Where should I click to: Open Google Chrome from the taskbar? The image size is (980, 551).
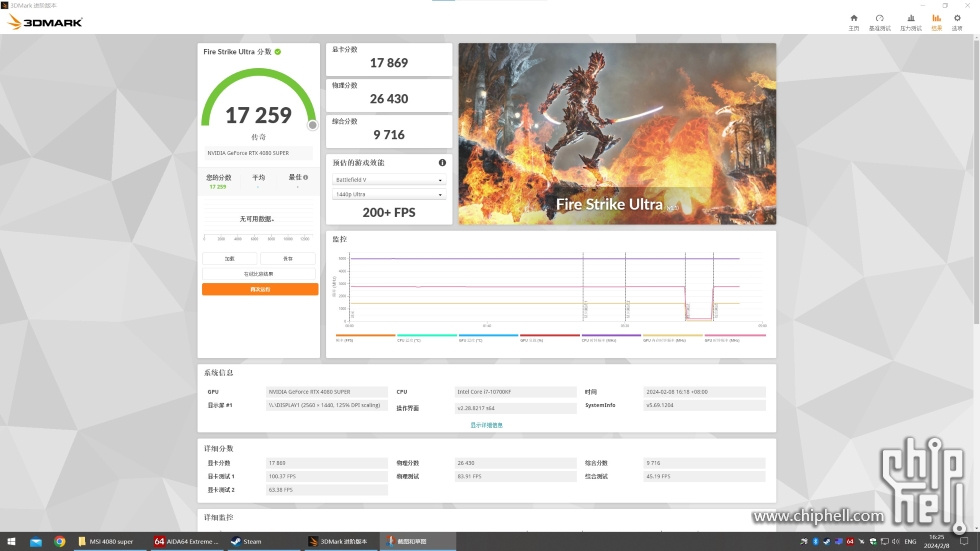(x=59, y=542)
